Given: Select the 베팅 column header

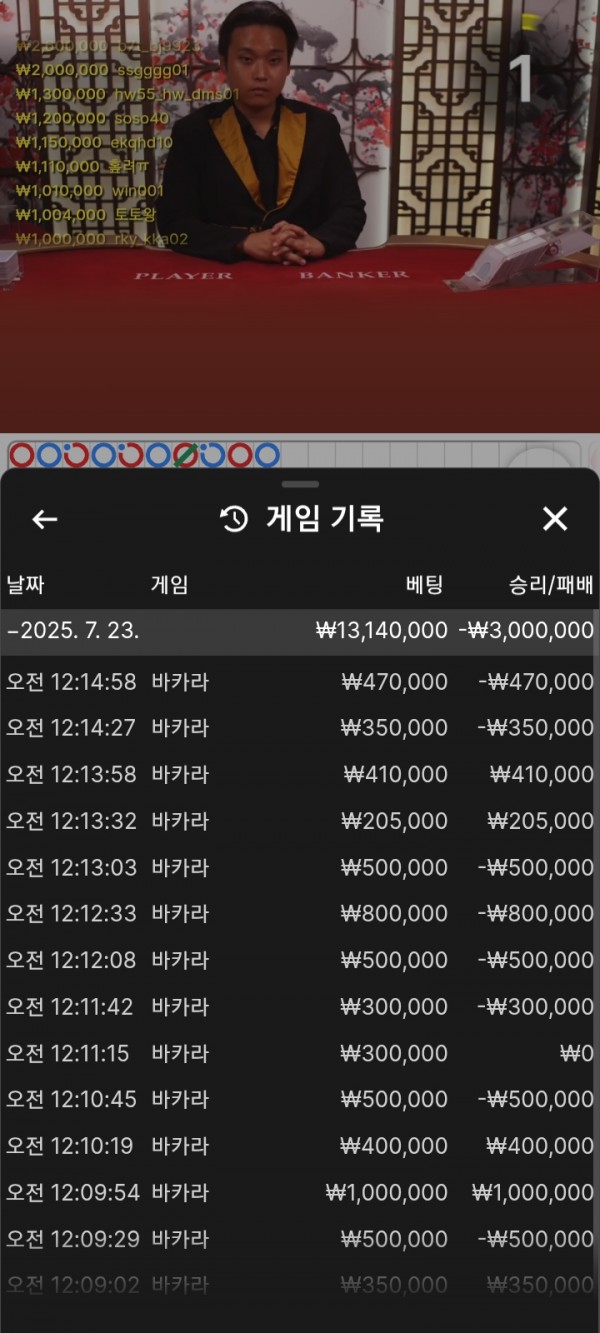Looking at the screenshot, I should click(424, 585).
